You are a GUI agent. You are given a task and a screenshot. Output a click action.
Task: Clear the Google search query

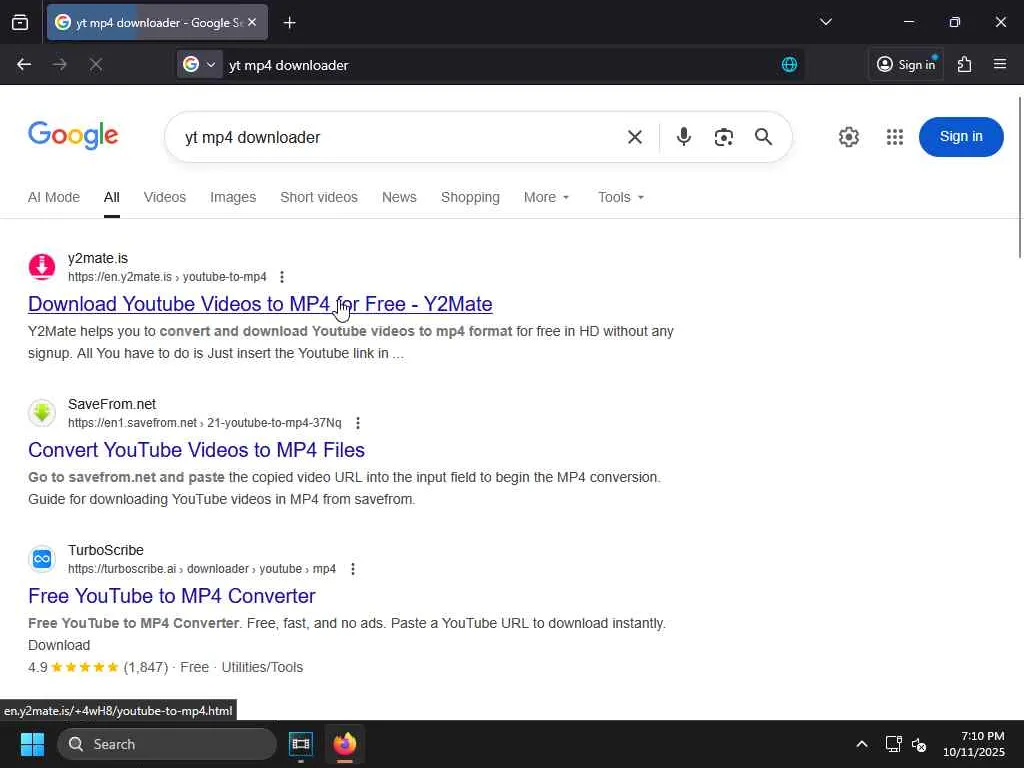634,137
